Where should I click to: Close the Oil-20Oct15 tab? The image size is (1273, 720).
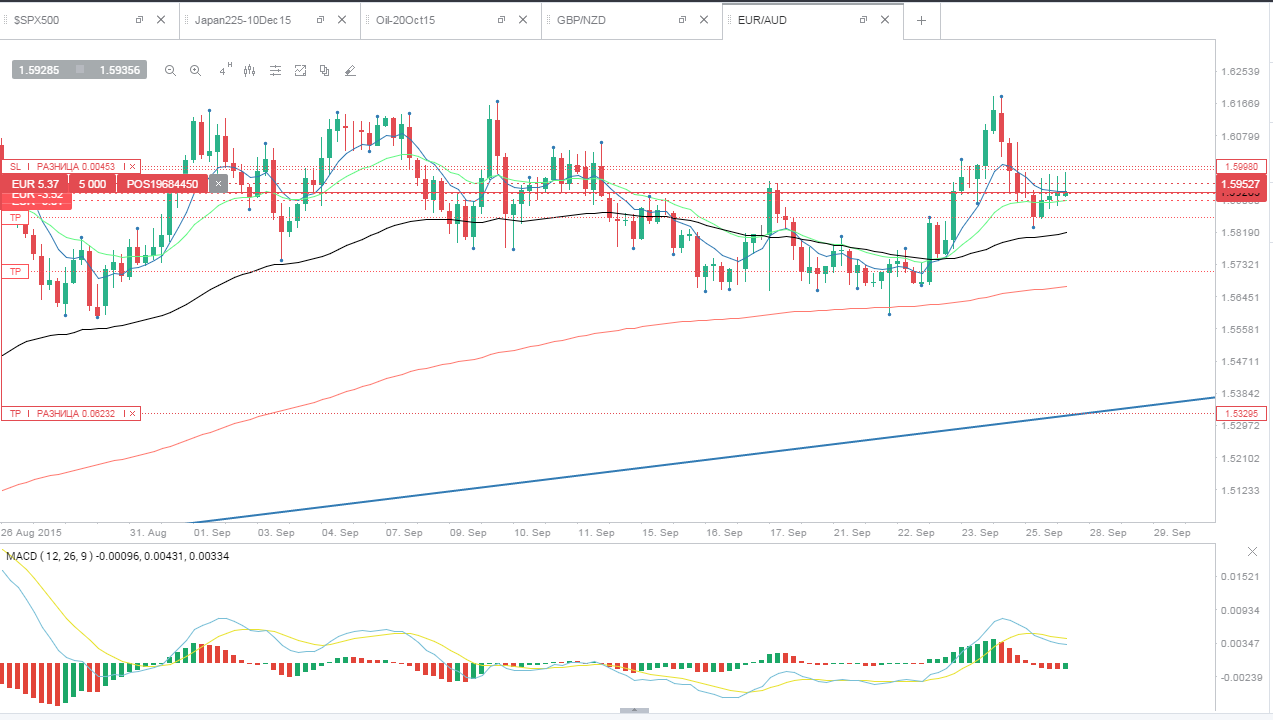pyautogui.click(x=523, y=20)
